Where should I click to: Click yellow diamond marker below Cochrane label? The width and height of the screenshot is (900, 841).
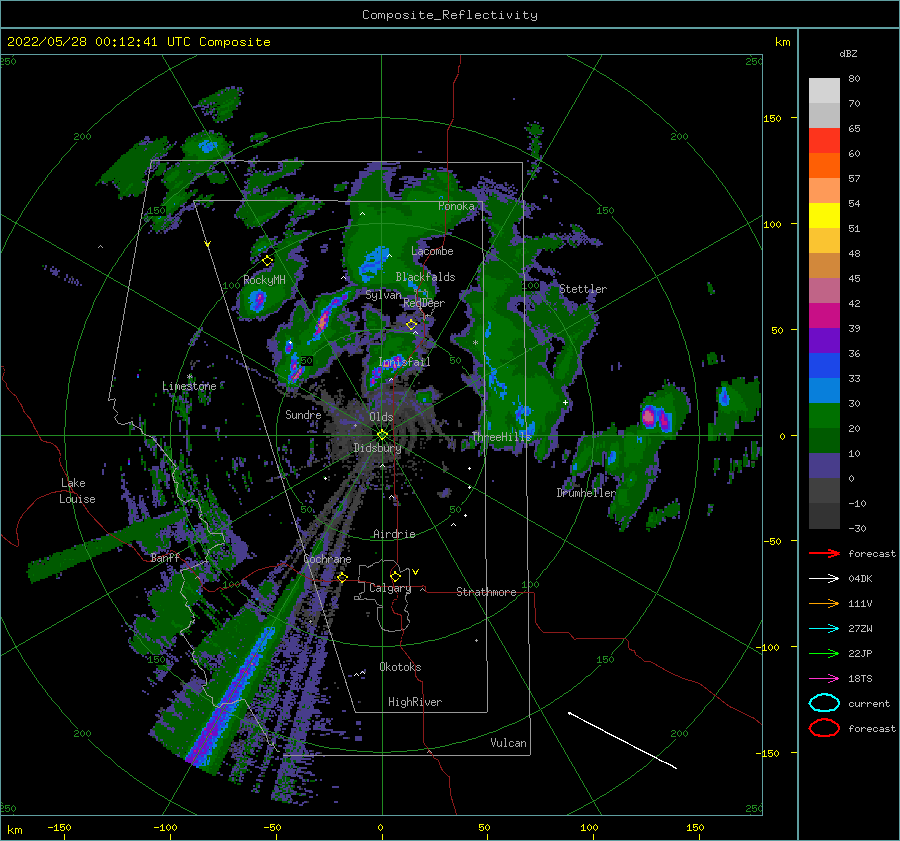[343, 577]
